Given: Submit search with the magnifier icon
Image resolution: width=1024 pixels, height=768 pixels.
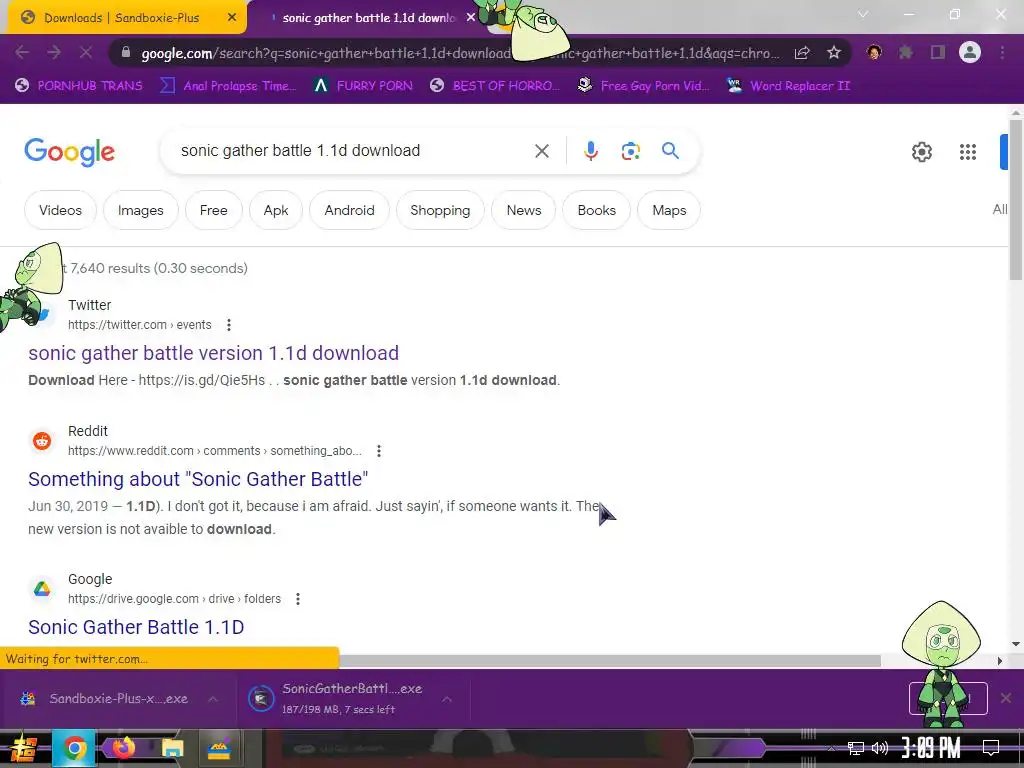Looking at the screenshot, I should [670, 151].
